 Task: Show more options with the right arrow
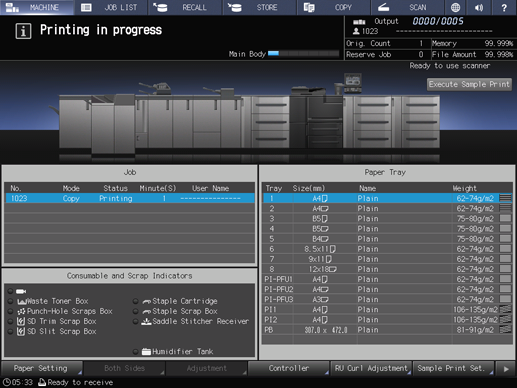506,369
